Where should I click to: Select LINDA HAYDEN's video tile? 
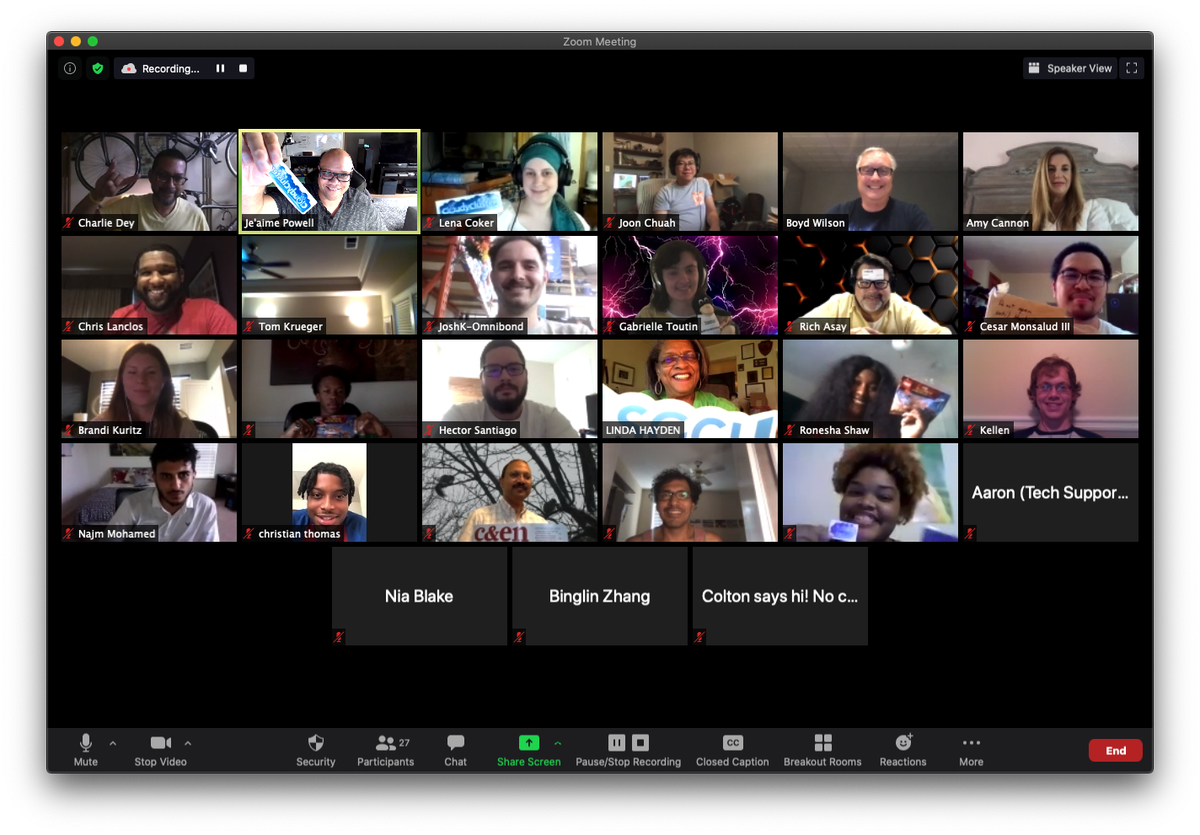point(690,389)
